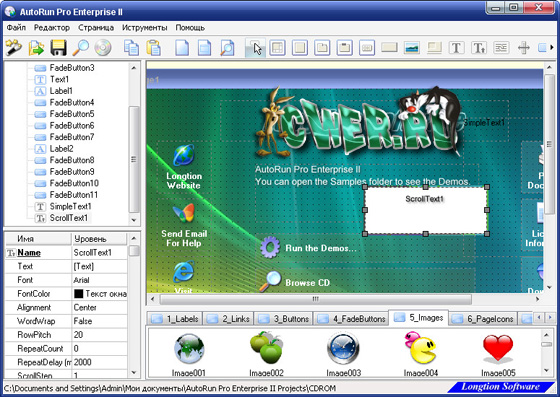This screenshot has height=397, width=560.
Task: Select the plain T text tool
Action: (456, 48)
